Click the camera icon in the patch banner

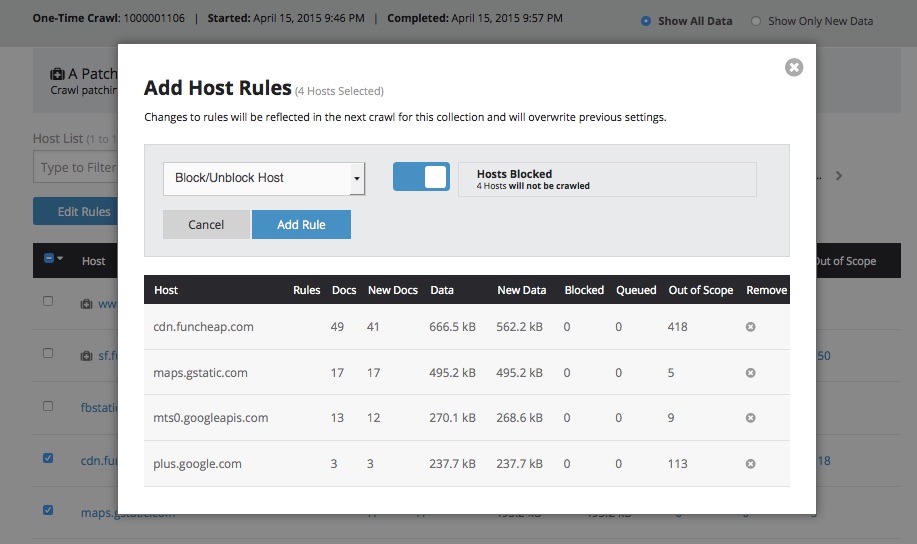point(57,74)
